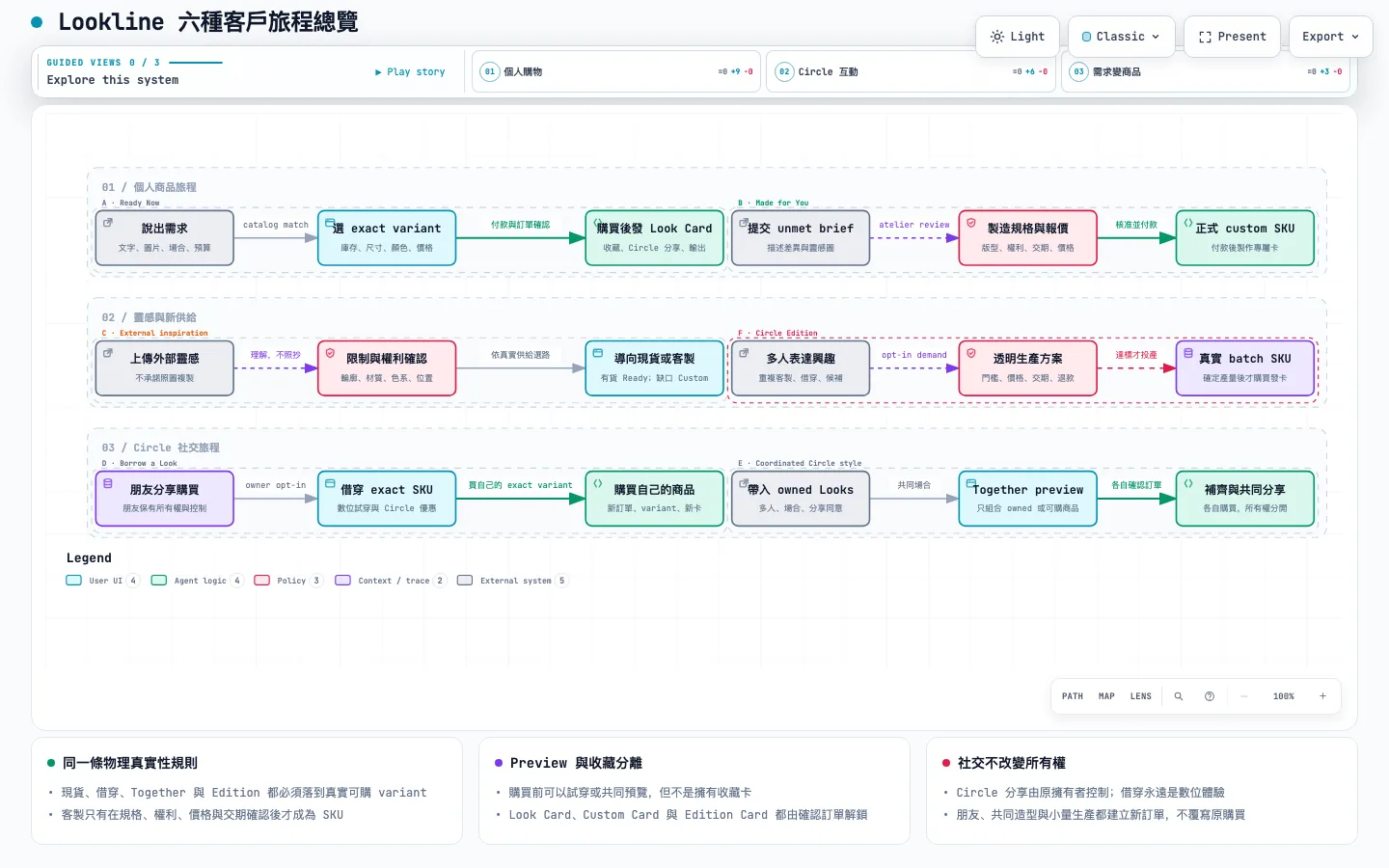Image resolution: width=1389 pixels, height=868 pixels.
Task: Click code icon on 購買自己的商品 node
Action: click(x=597, y=483)
